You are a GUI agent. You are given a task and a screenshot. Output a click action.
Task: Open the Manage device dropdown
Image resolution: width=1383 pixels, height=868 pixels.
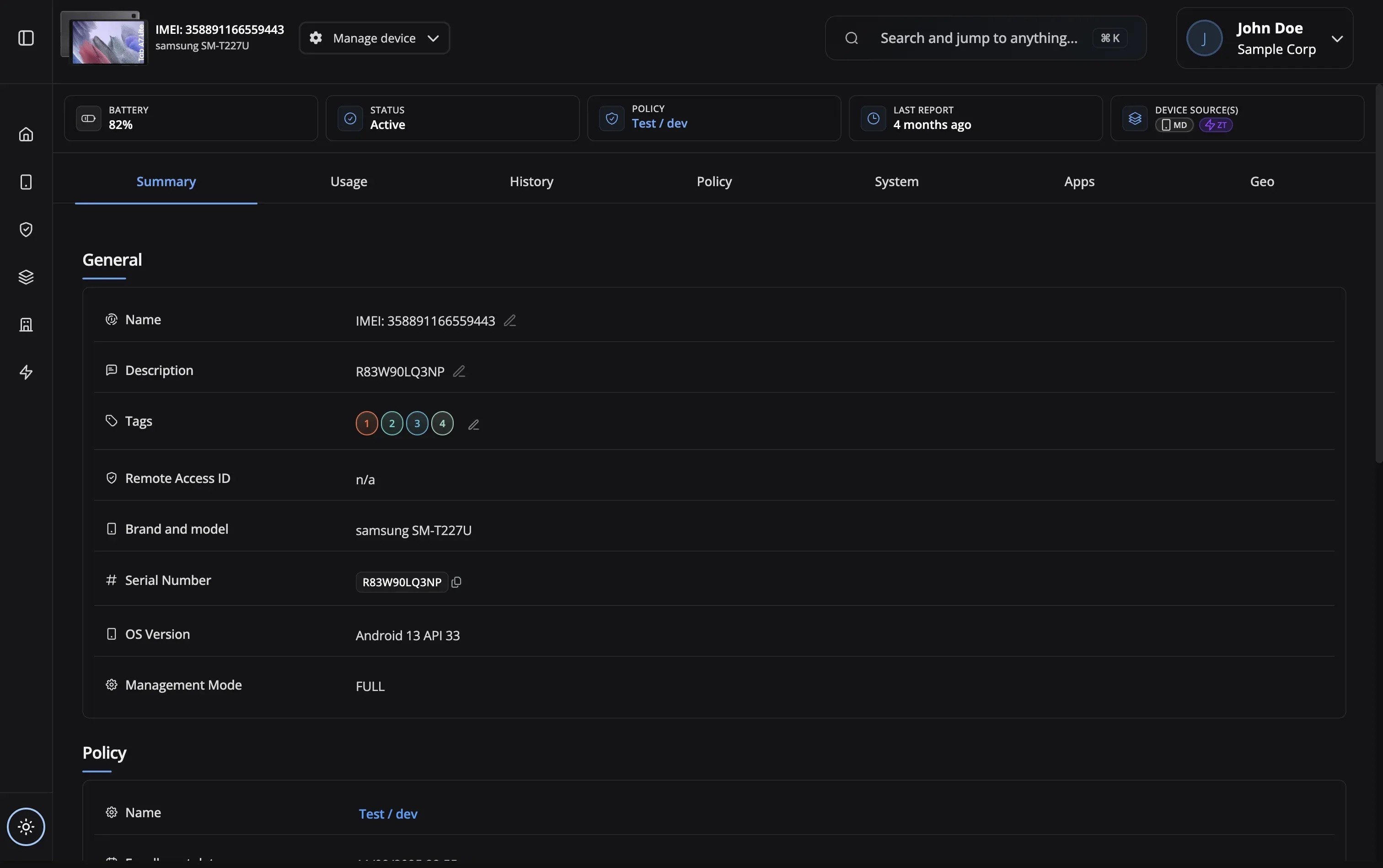[374, 38]
